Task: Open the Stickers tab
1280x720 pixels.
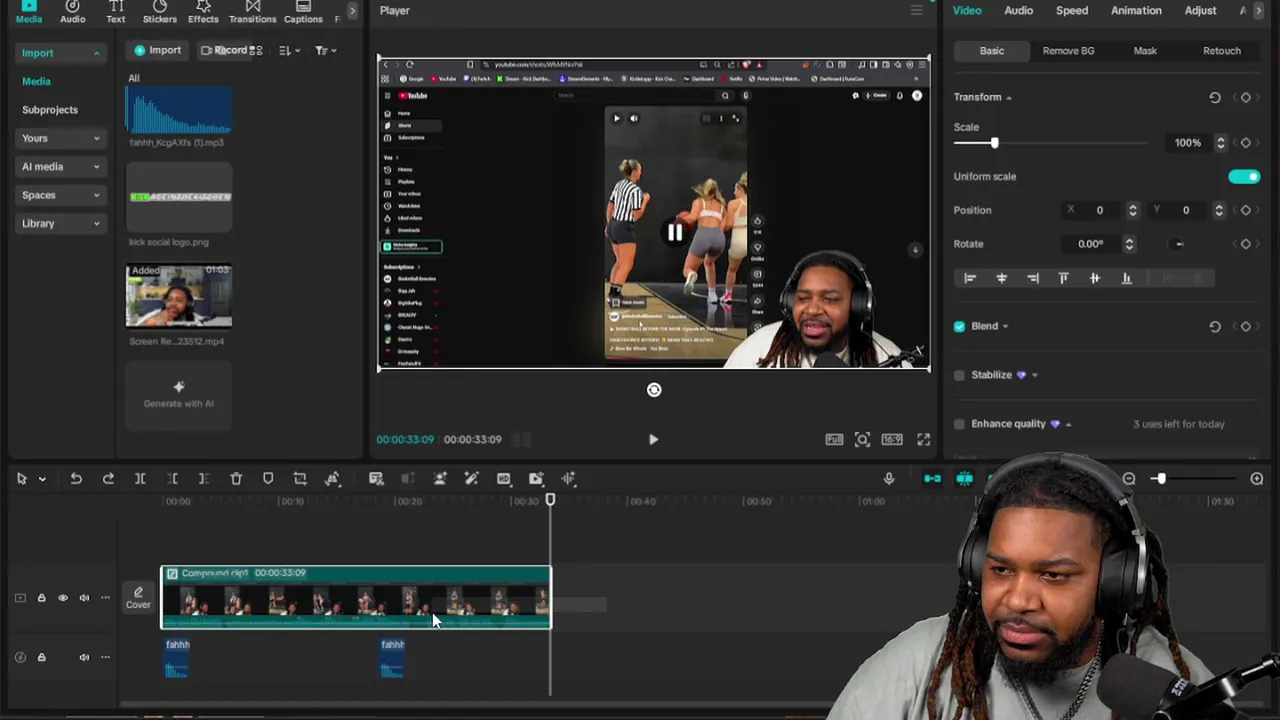Action: coord(159,12)
